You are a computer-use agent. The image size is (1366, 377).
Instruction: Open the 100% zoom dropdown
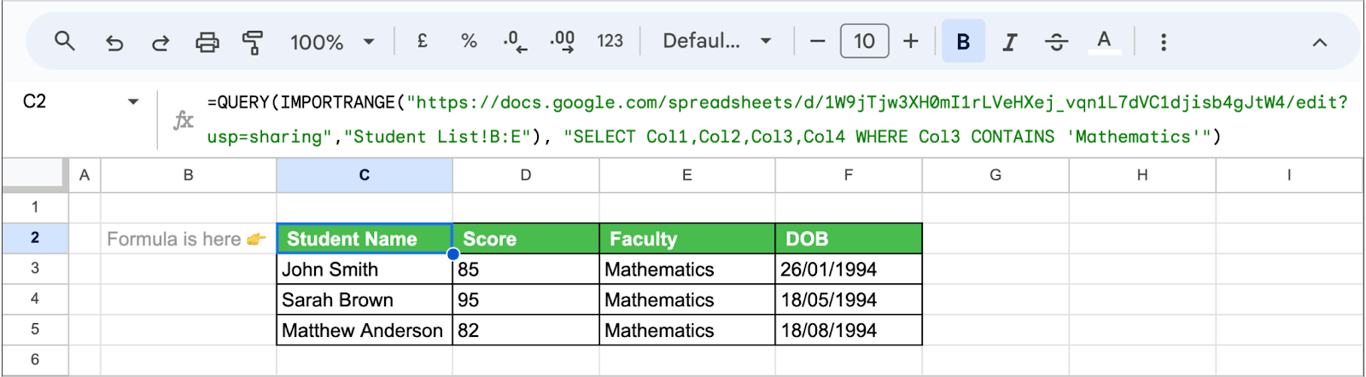click(x=332, y=42)
